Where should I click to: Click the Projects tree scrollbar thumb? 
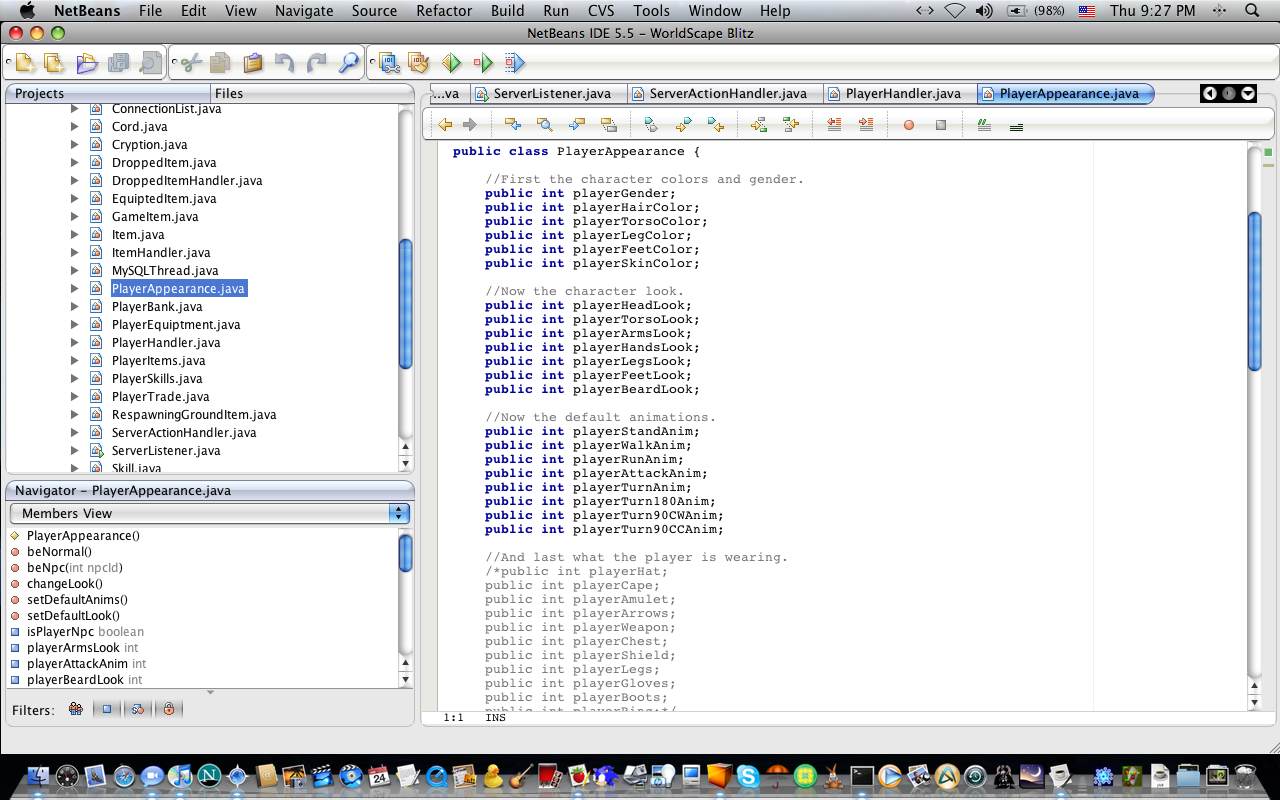click(x=406, y=304)
